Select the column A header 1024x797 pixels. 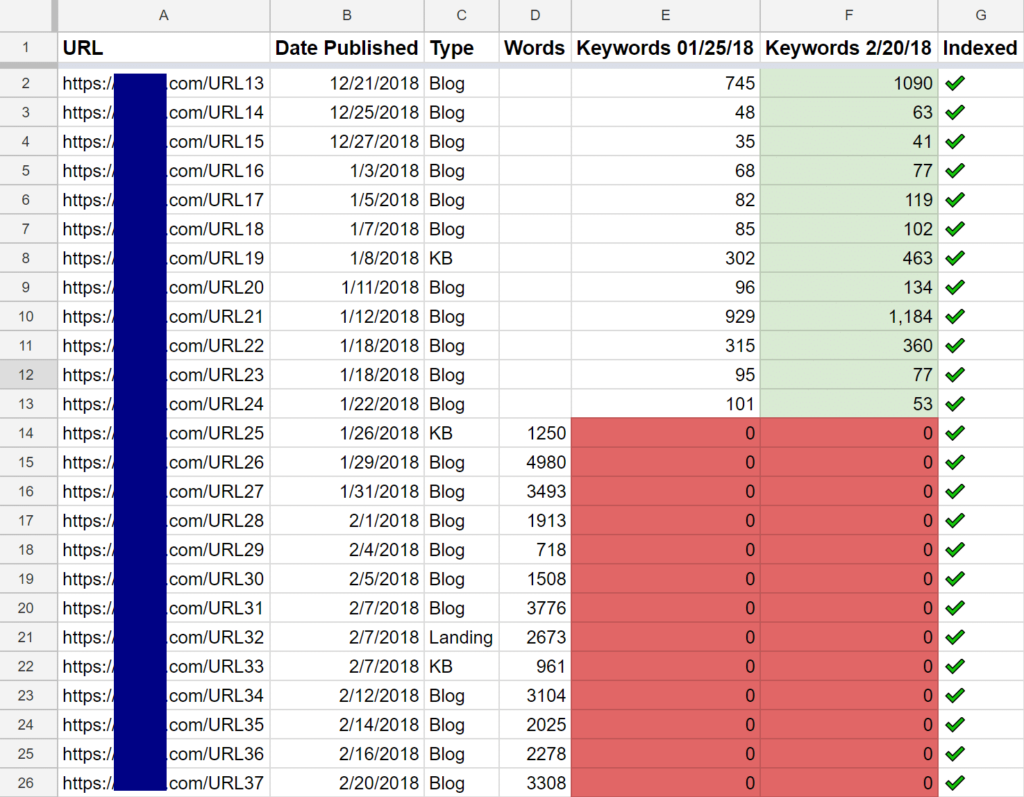(163, 15)
